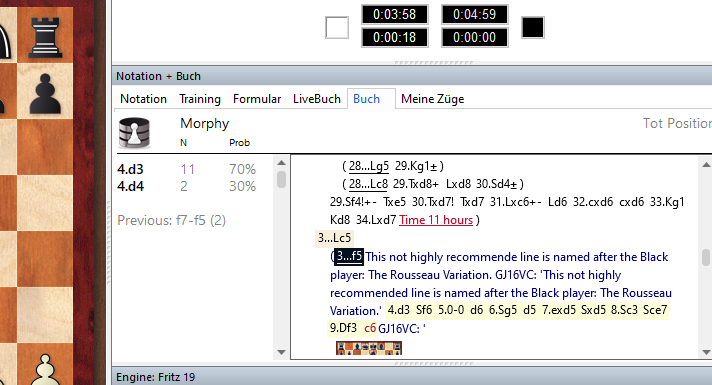Viewport: 712px width, 385px height.
Task: Select the LiveBuch tab
Action: 316,99
